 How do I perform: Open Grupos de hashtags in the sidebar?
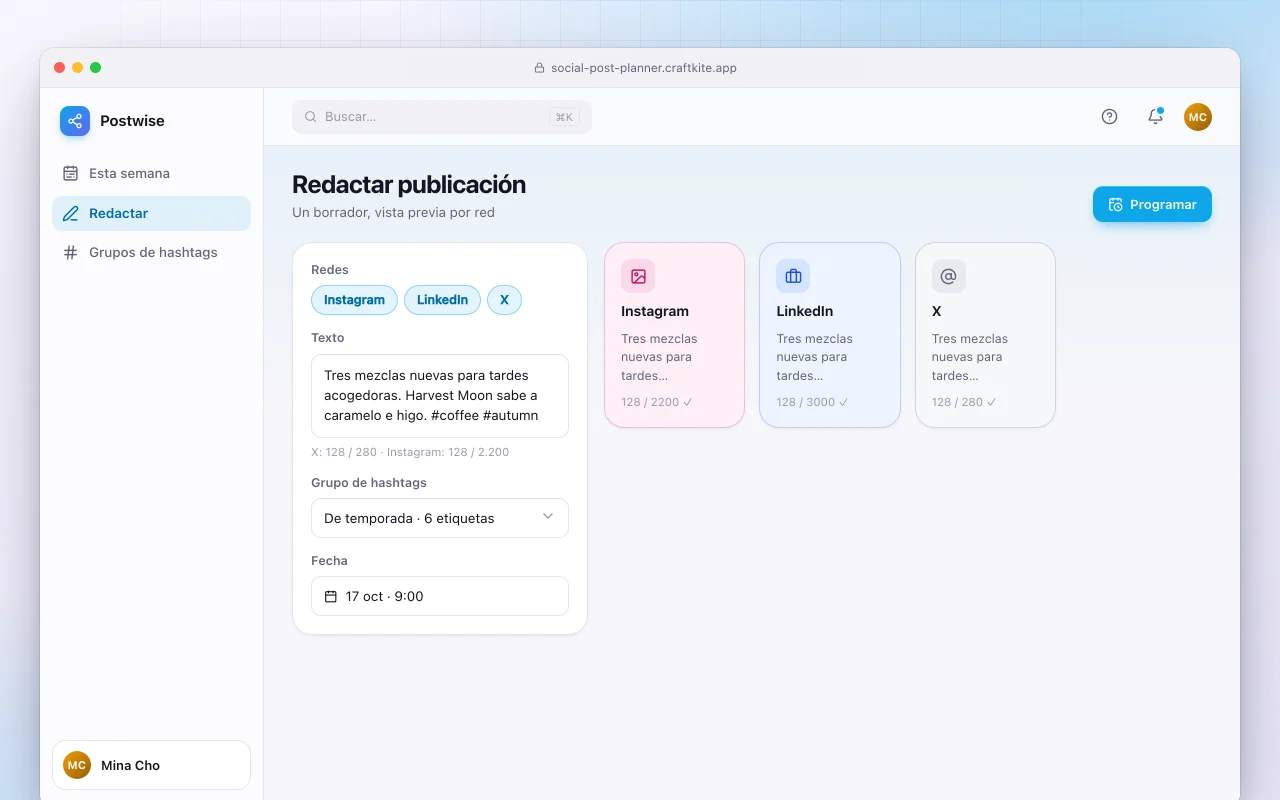click(x=151, y=252)
